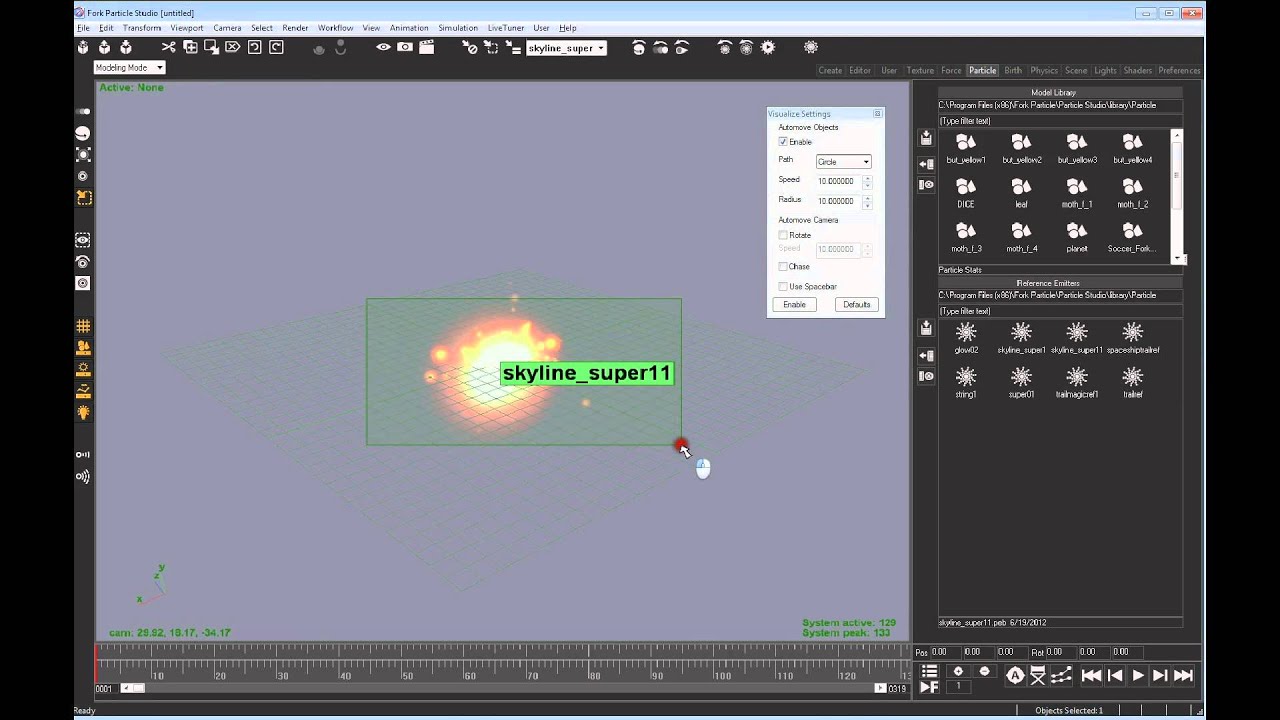The image size is (1280, 720).
Task: Select the skyline_super11 reference emitter
Action: pyautogui.click(x=1077, y=337)
